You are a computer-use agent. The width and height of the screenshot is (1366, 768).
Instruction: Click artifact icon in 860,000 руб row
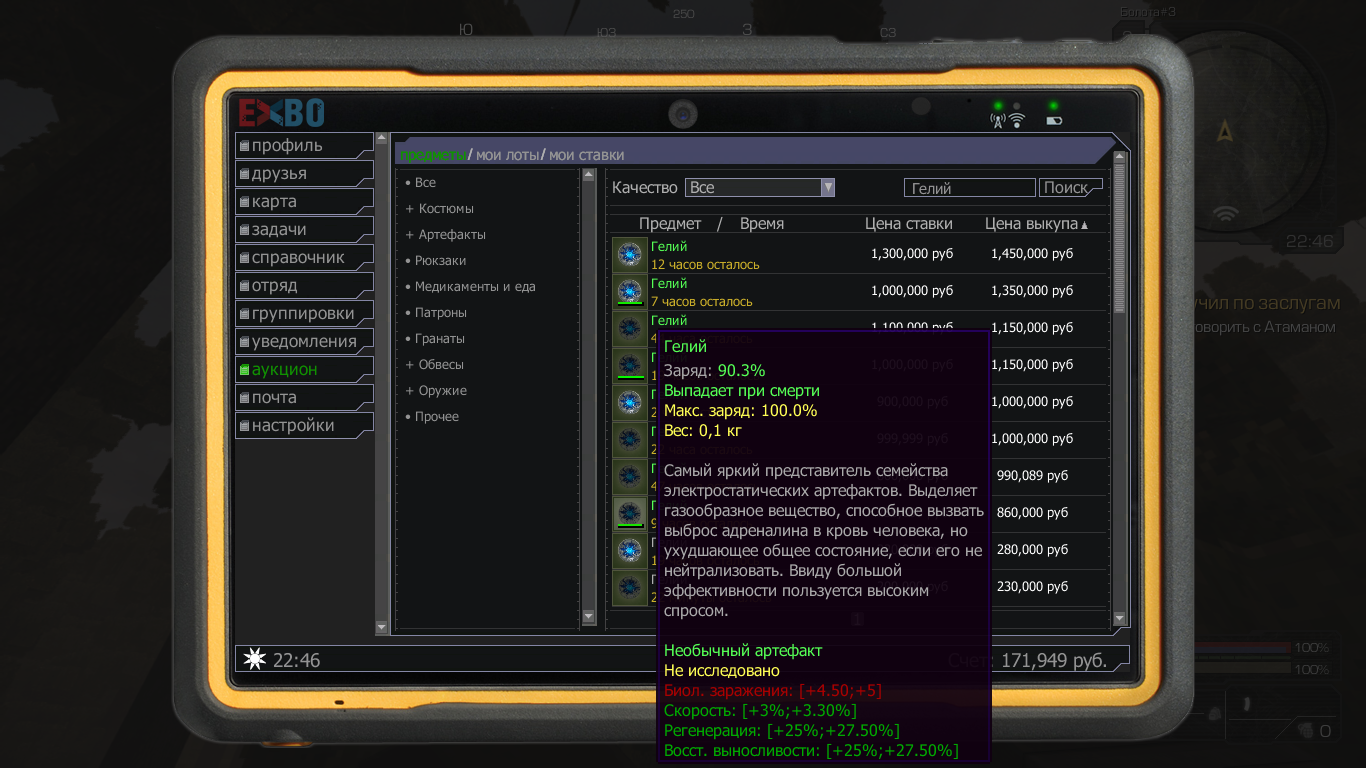pyautogui.click(x=629, y=514)
